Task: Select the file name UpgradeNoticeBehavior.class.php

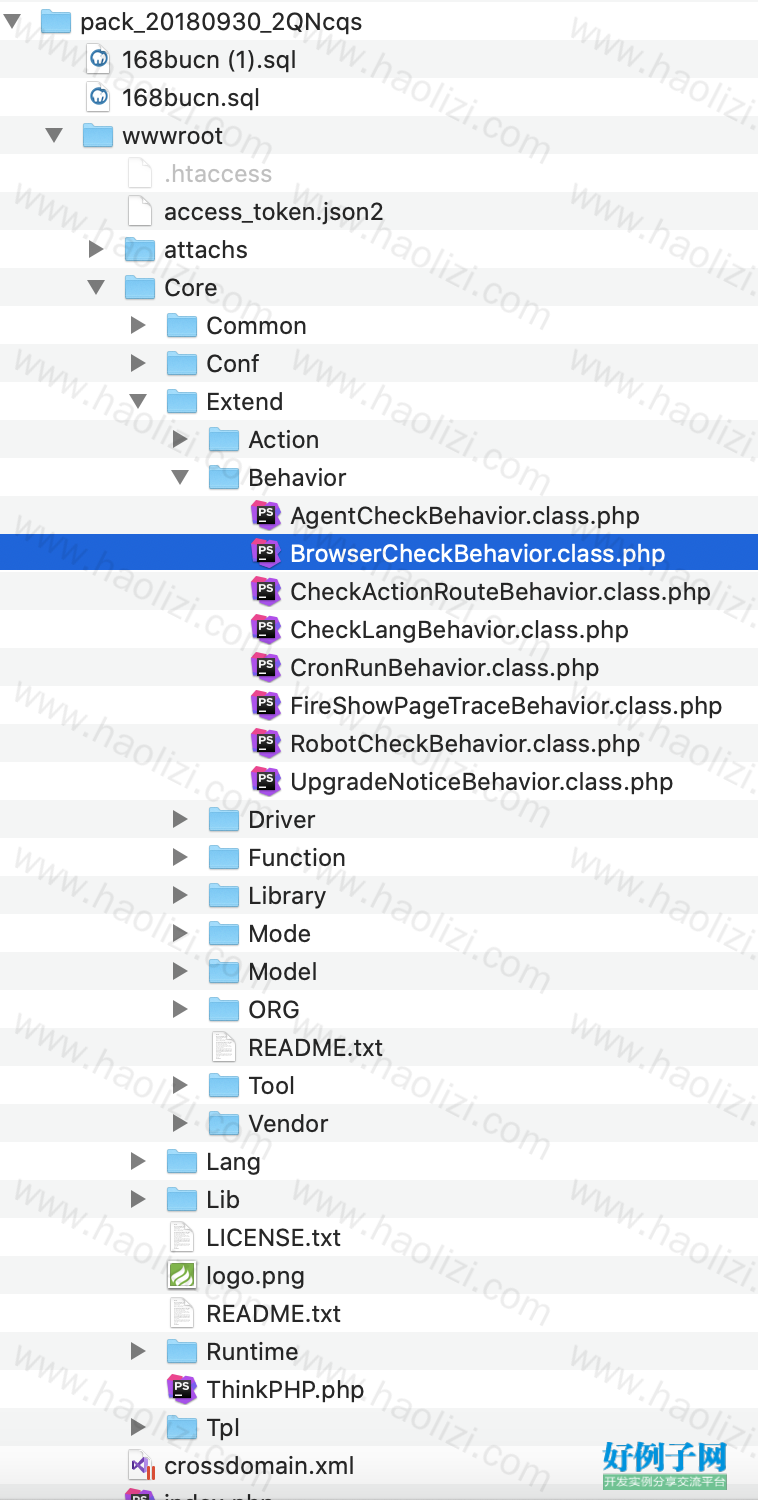Action: pos(481,782)
